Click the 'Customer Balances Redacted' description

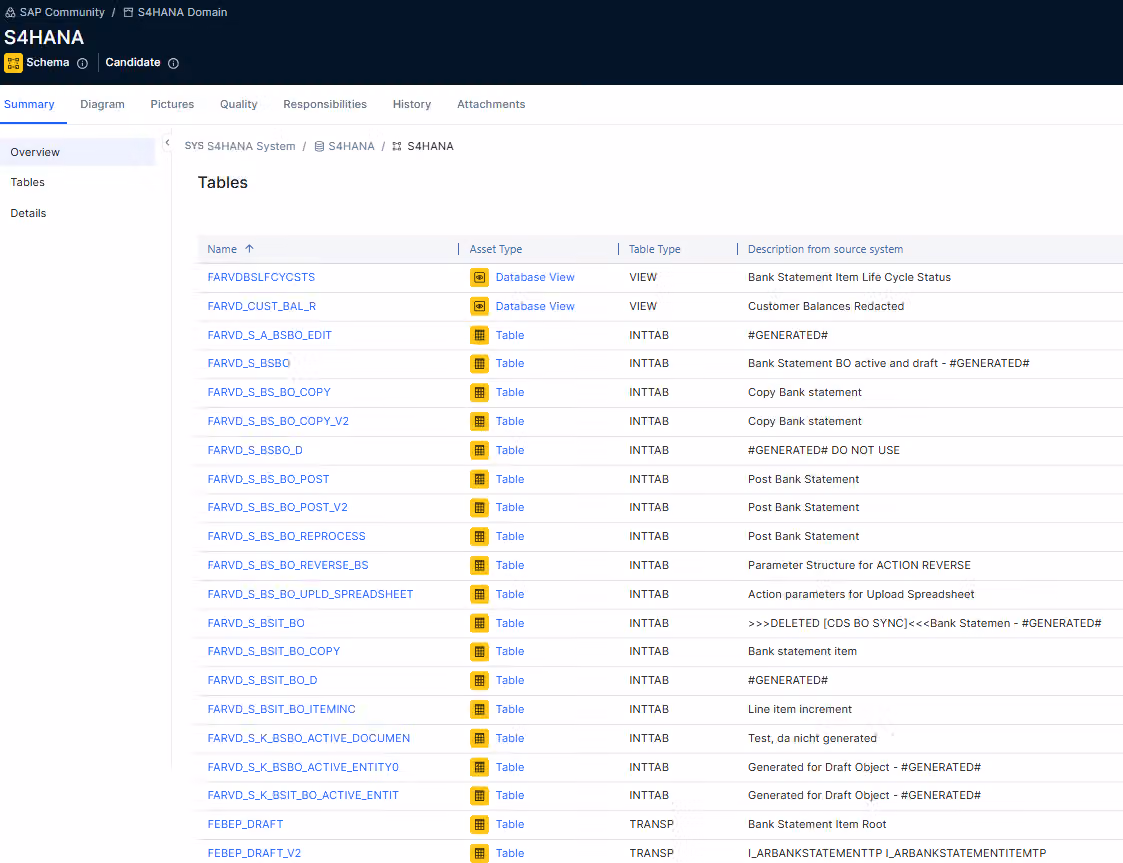(826, 307)
